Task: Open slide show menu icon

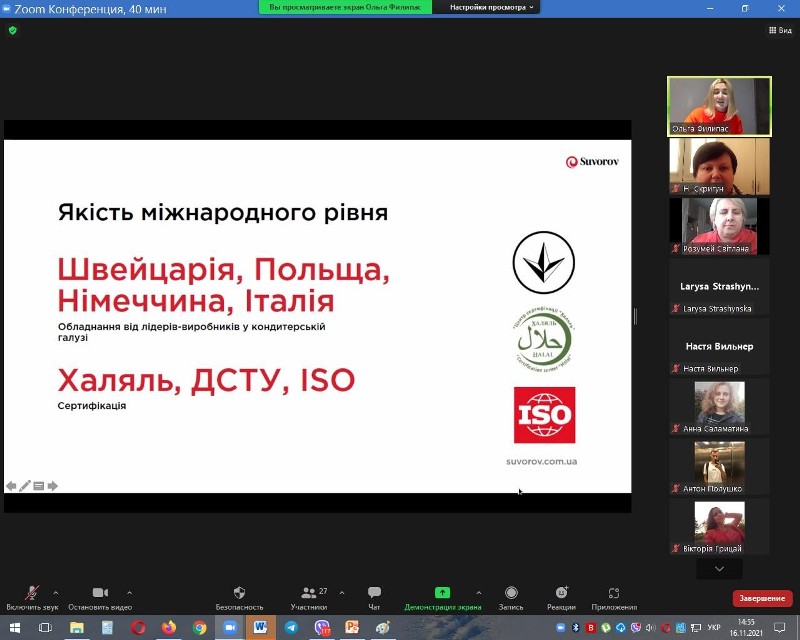Action: pyautogui.click(x=38, y=486)
